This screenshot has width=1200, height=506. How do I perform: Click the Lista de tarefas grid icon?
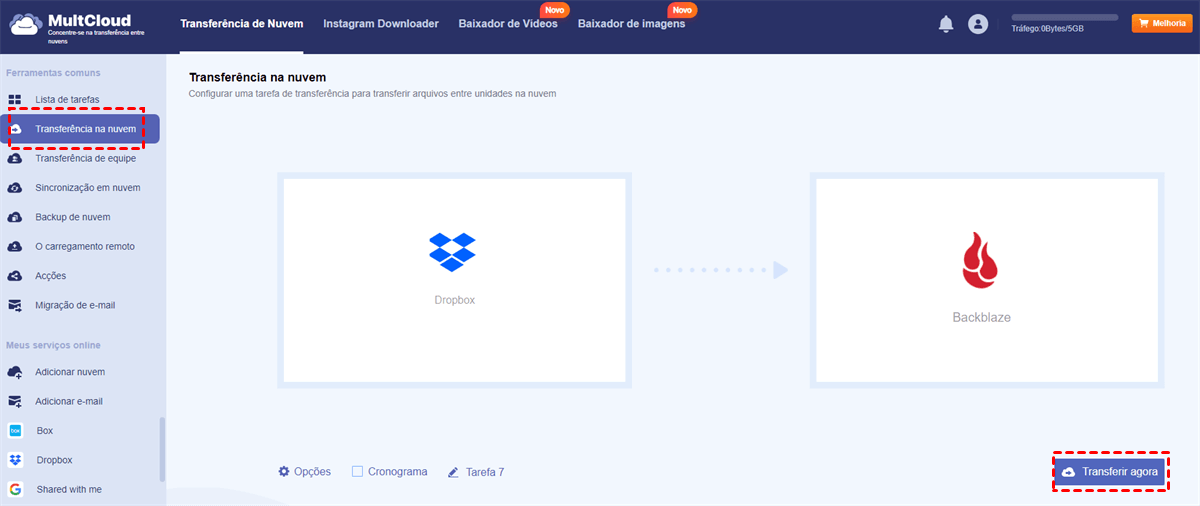click(15, 99)
